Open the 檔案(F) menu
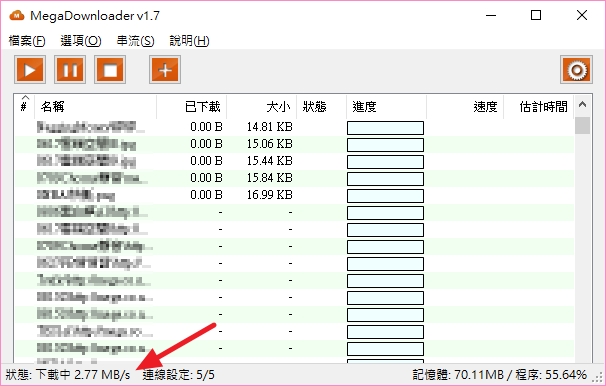606x386 pixels. pyautogui.click(x=27, y=41)
